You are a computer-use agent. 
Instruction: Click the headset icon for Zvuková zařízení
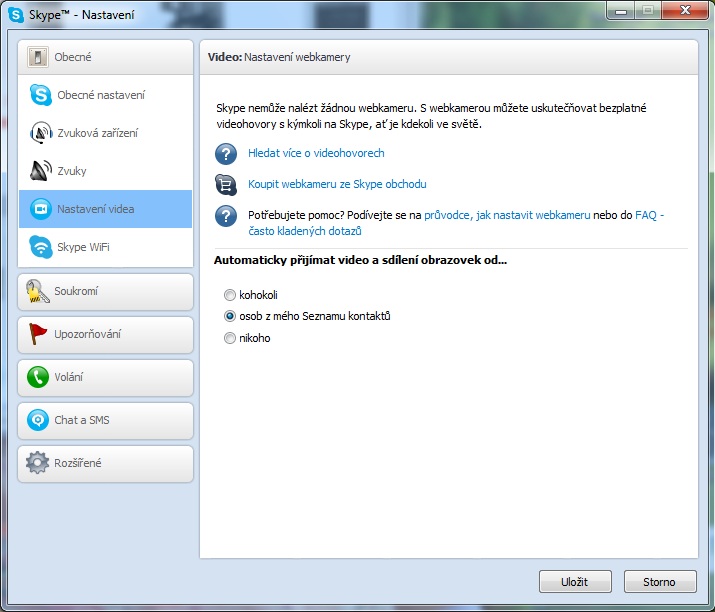pyautogui.click(x=41, y=133)
